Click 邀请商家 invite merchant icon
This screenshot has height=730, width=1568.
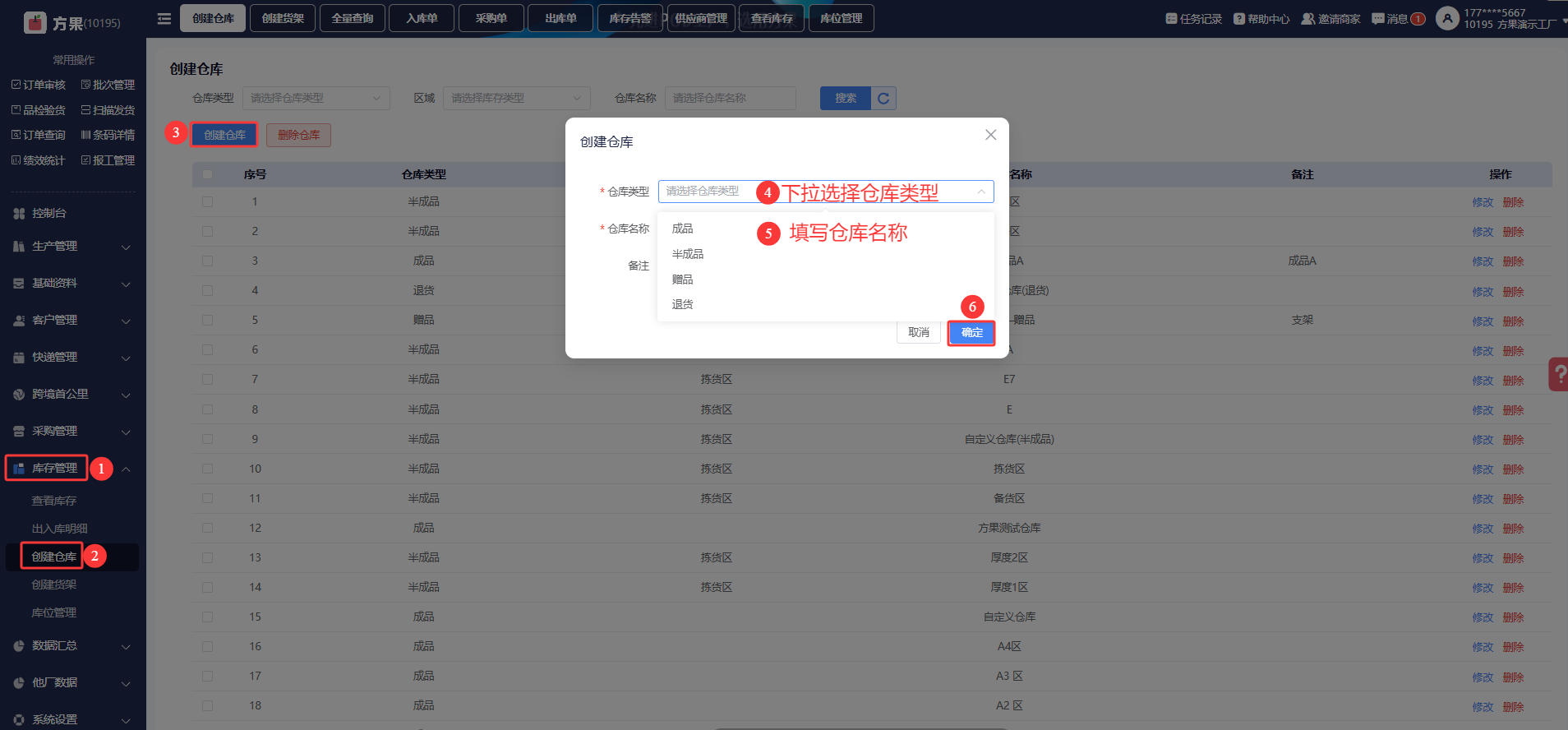1308,19
